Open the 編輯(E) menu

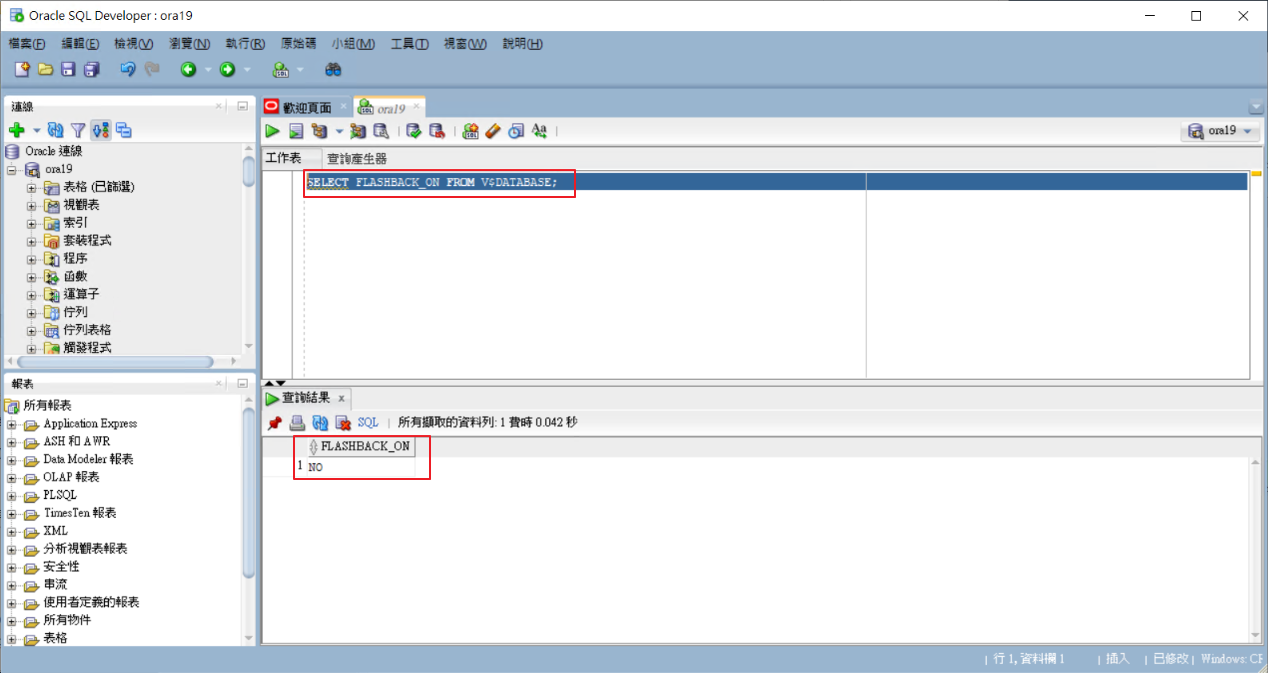pyautogui.click(x=80, y=44)
